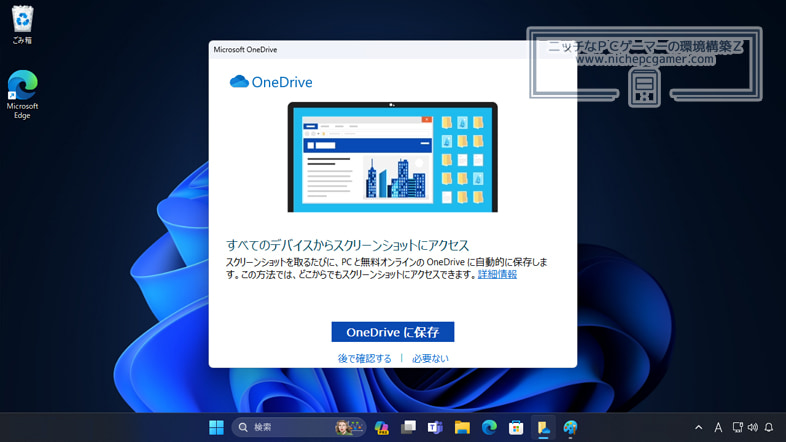Select 必要ない link in OneDrive dialog

(x=430, y=358)
